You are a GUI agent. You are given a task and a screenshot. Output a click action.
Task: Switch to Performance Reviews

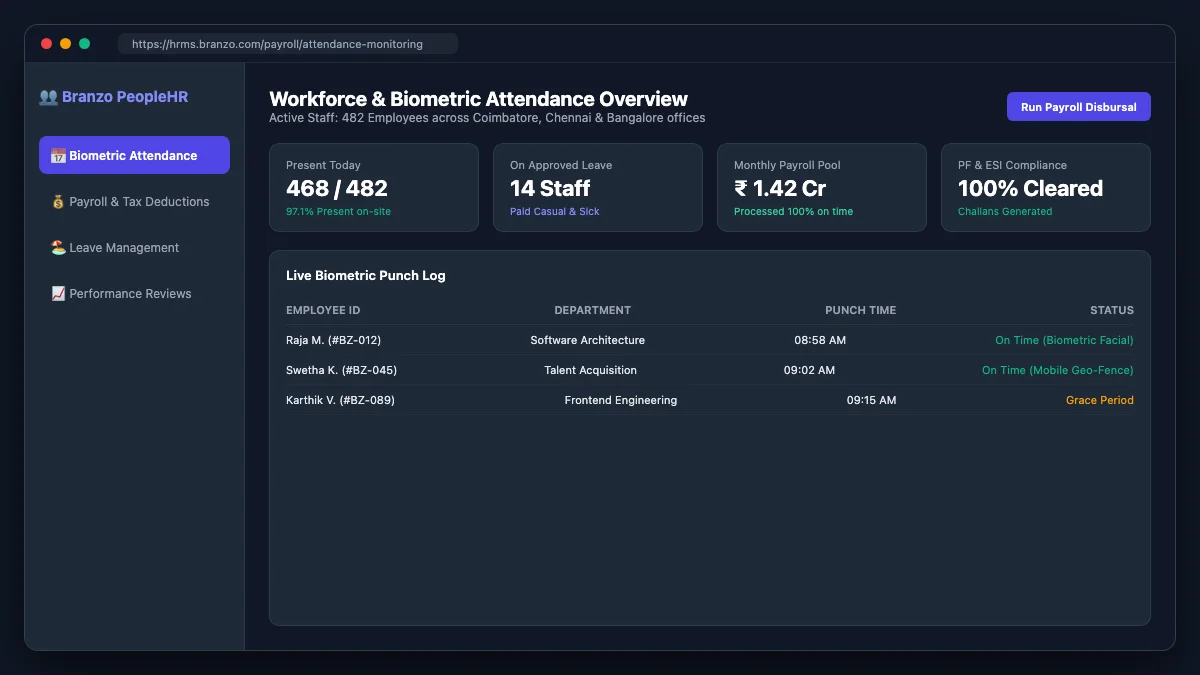pyautogui.click(x=134, y=293)
